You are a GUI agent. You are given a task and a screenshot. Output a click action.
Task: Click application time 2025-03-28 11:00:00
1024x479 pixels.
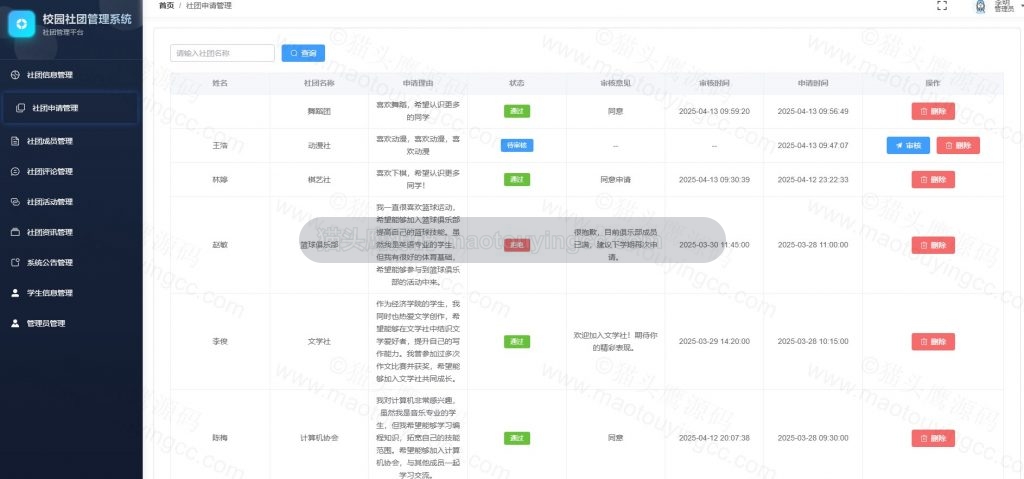click(x=812, y=245)
